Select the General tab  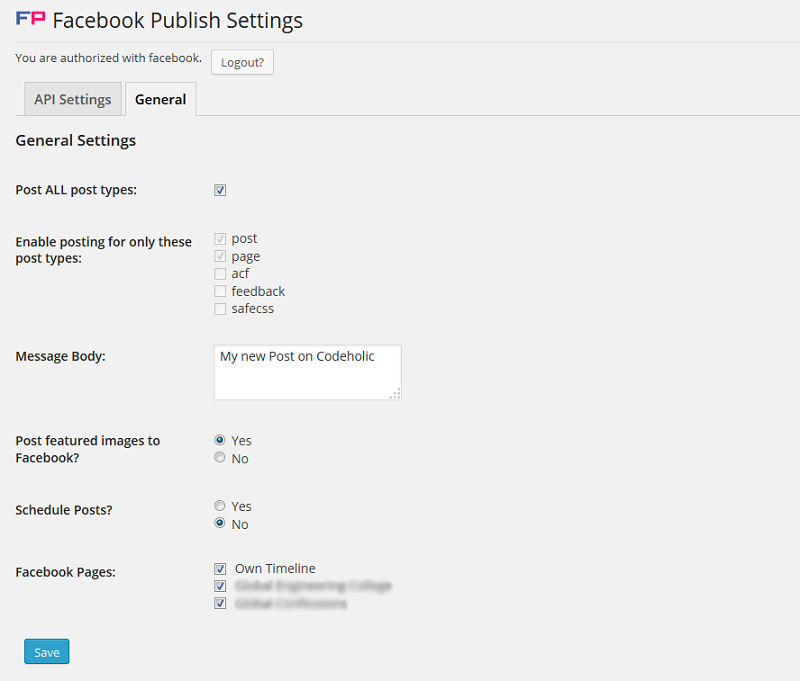click(x=160, y=99)
